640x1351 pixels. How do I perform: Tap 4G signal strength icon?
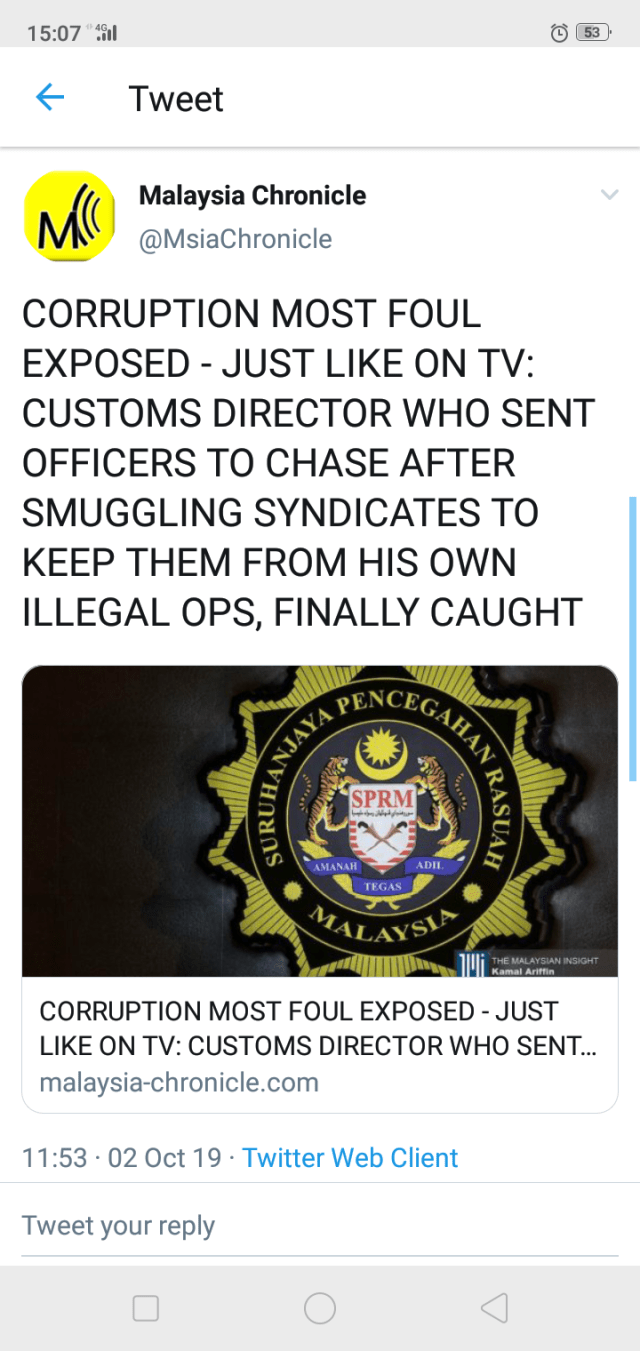coord(105,33)
